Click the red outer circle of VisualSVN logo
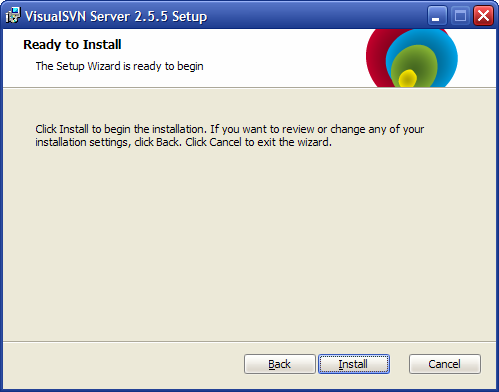This screenshot has height=392, width=499. [376, 57]
